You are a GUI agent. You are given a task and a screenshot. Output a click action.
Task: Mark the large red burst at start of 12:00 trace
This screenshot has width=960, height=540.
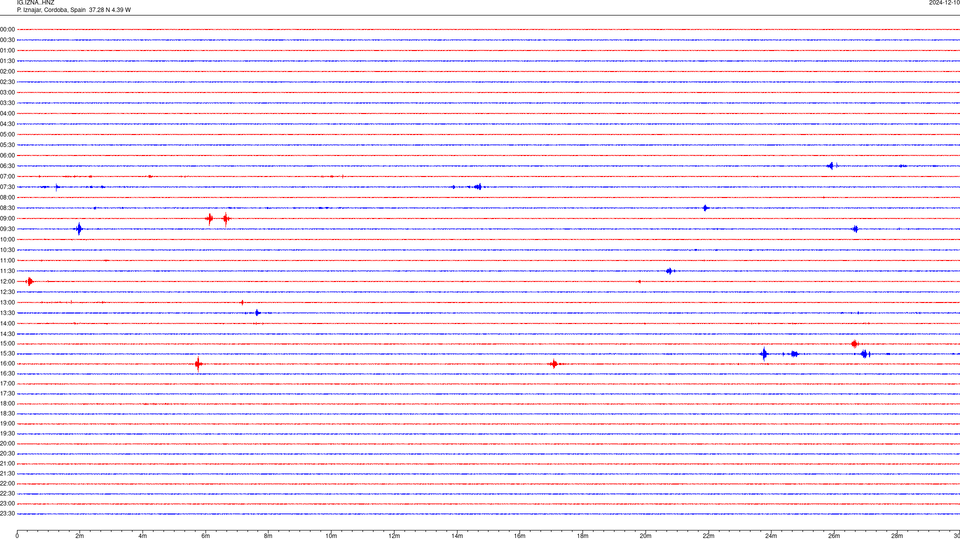[x=29, y=282]
